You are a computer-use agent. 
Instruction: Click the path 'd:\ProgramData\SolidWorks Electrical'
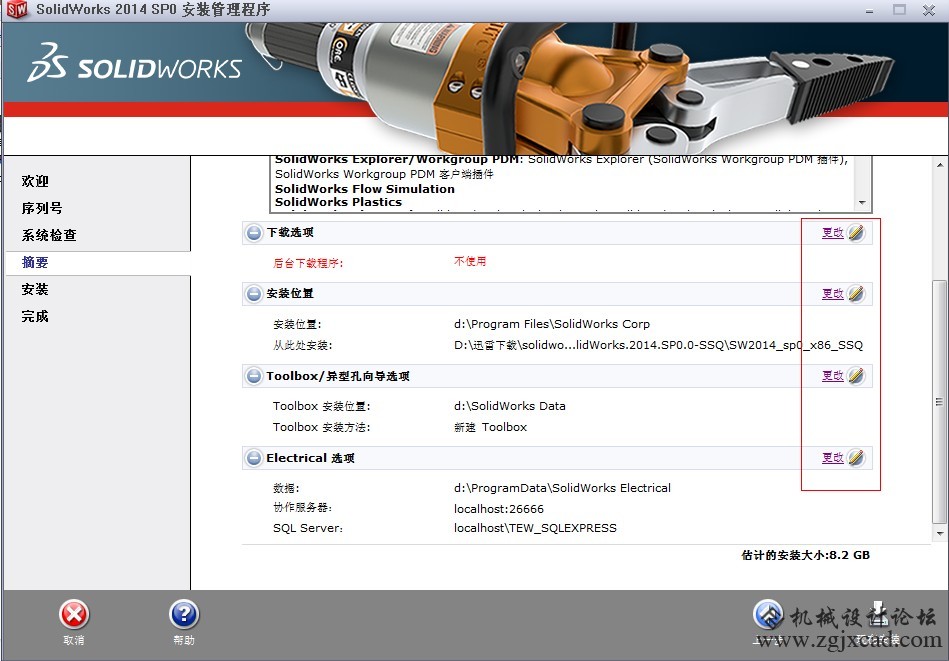[x=562, y=488]
